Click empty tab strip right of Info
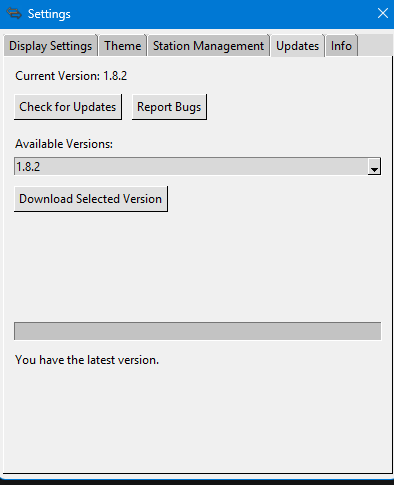 pos(375,46)
